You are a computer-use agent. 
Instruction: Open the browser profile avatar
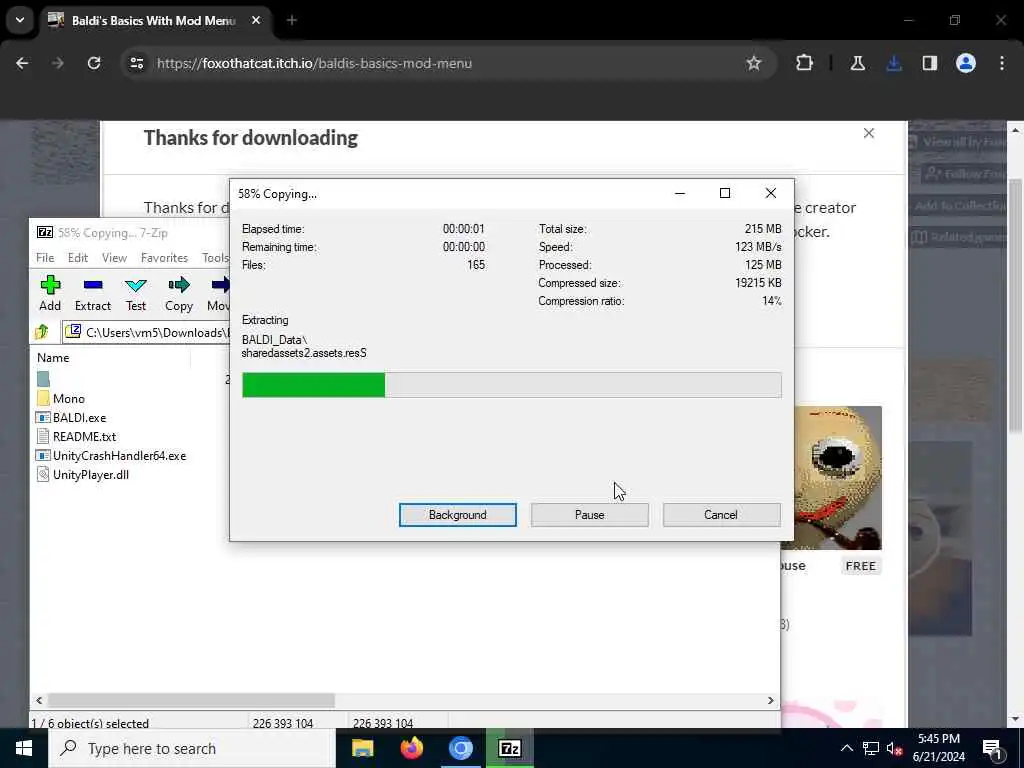[x=966, y=63]
